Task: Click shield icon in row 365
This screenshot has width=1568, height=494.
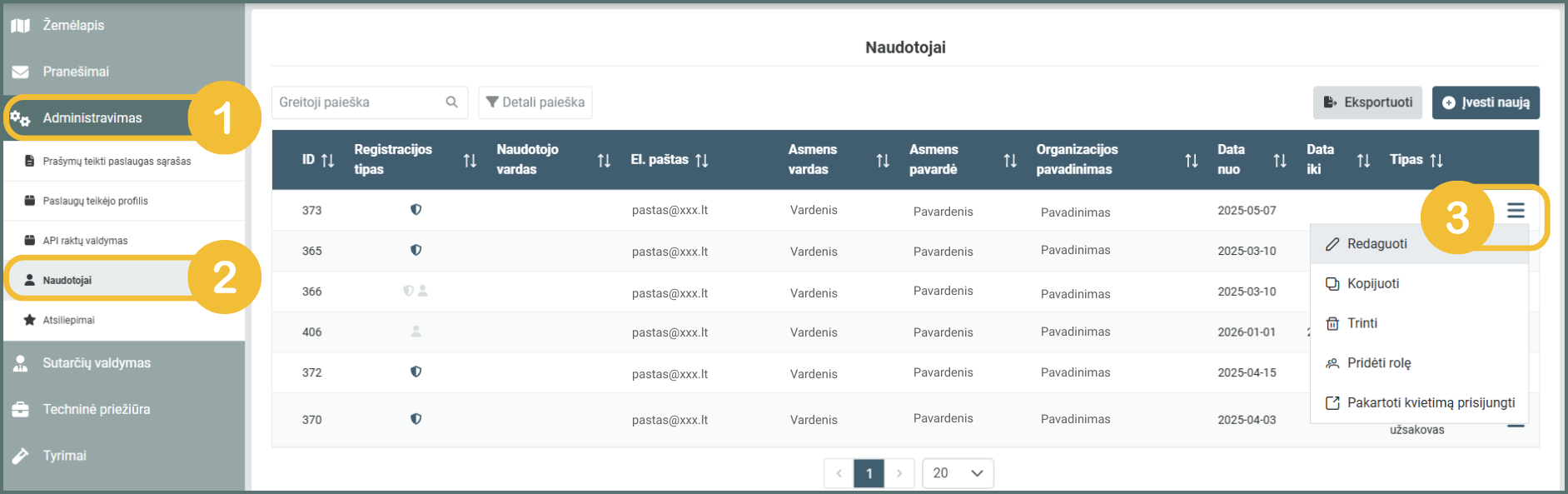Action: tap(416, 250)
